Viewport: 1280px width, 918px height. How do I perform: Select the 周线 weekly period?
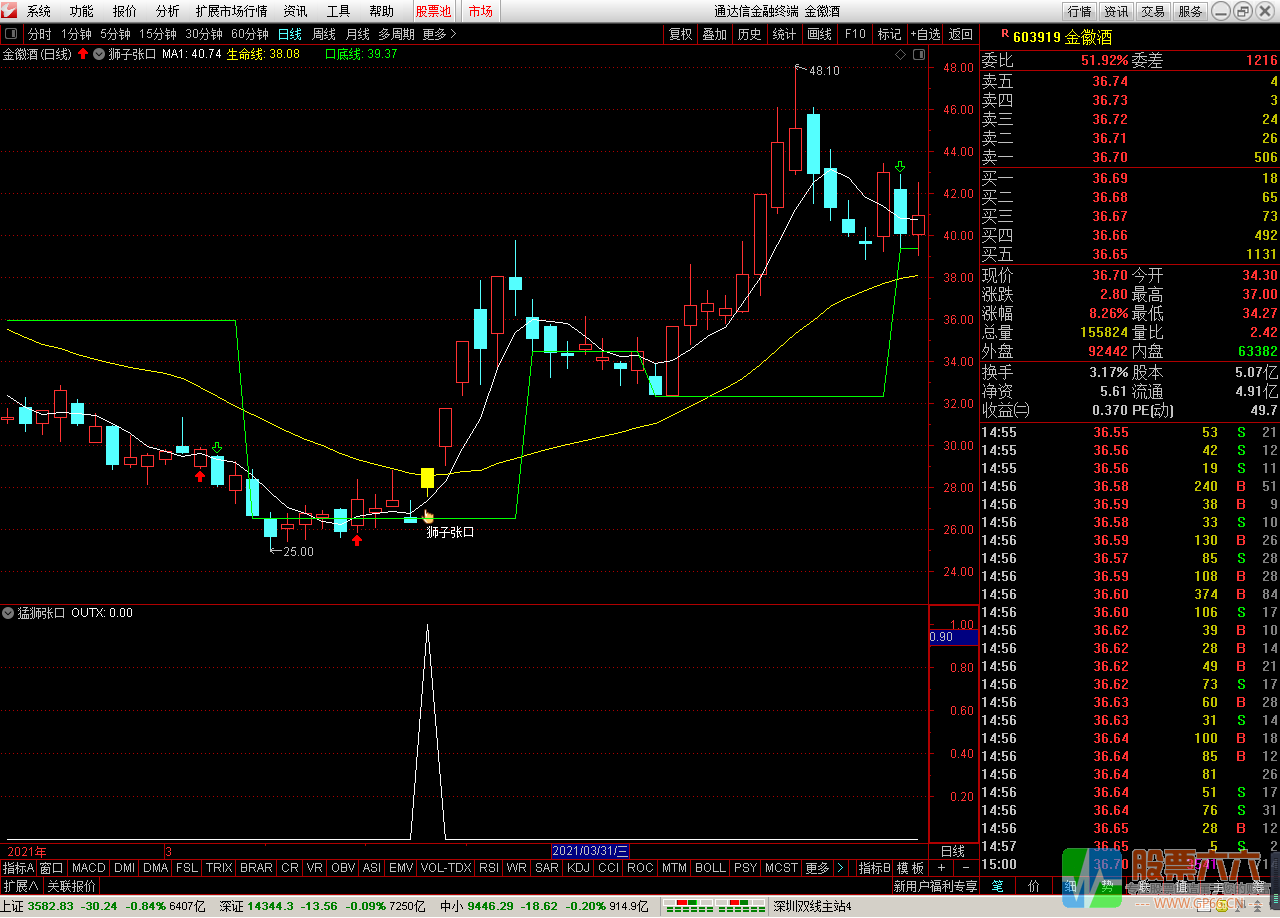point(323,33)
